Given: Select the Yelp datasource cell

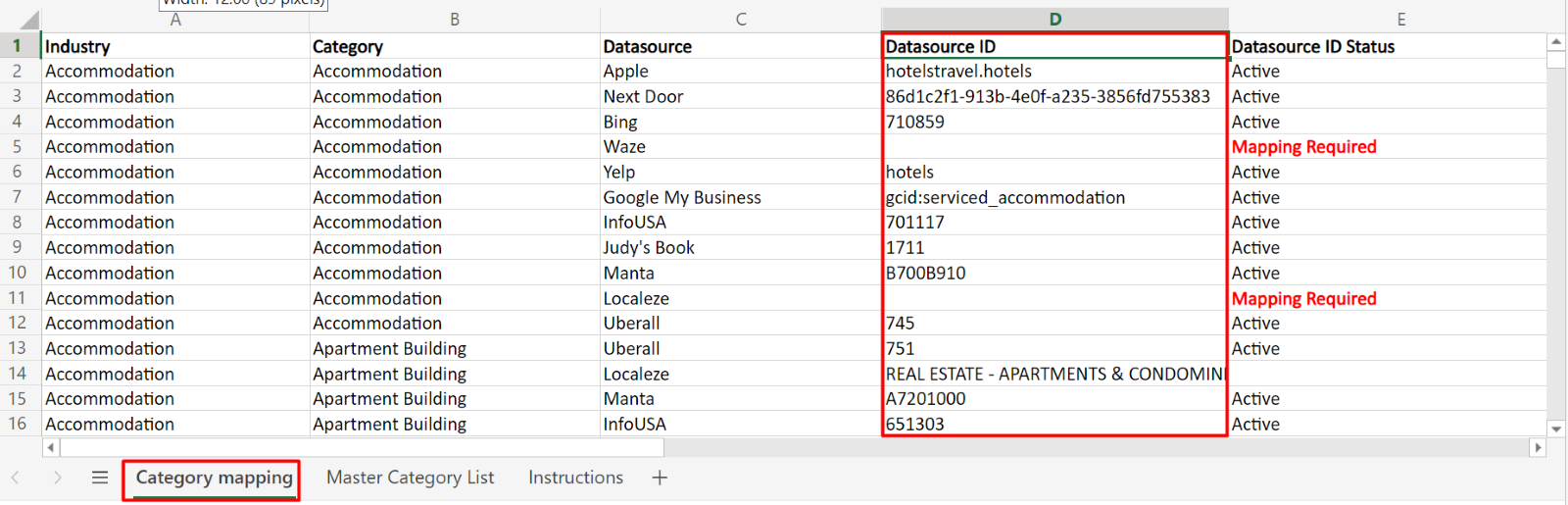Looking at the screenshot, I should click(x=741, y=172).
